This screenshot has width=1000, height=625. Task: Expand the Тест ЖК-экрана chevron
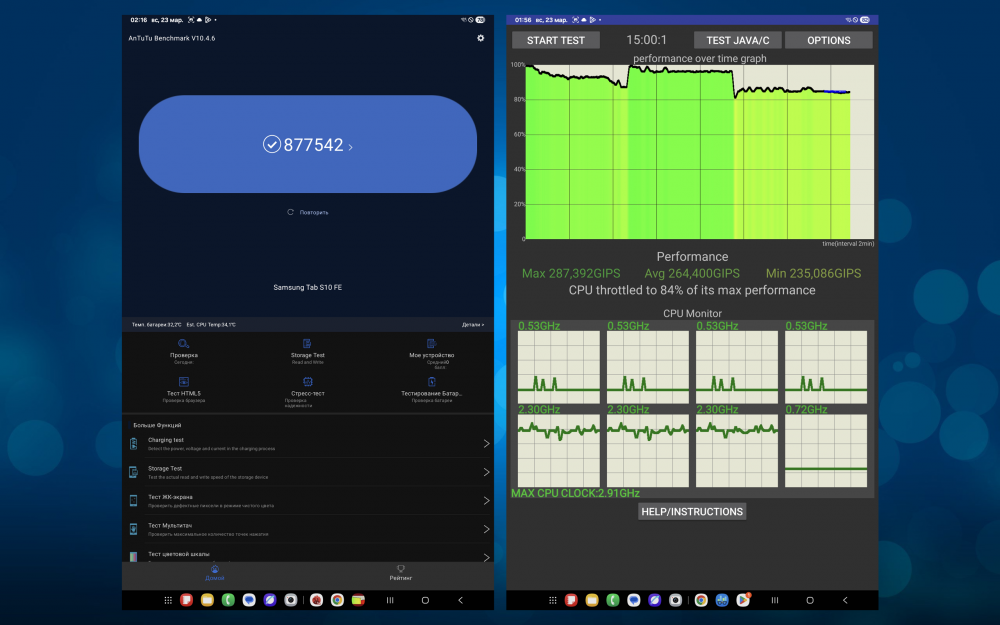[486, 500]
